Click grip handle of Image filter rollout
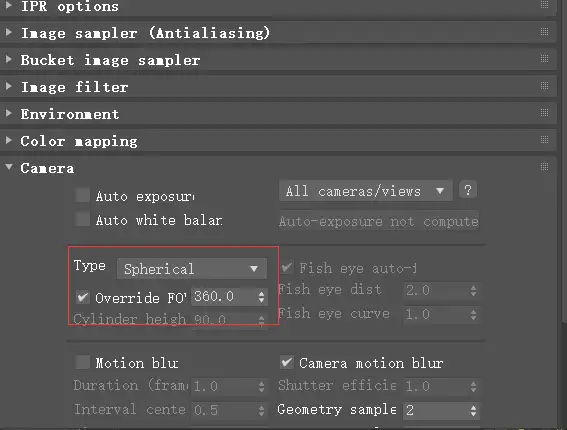Screen dimensions: 567x430 (544, 86)
